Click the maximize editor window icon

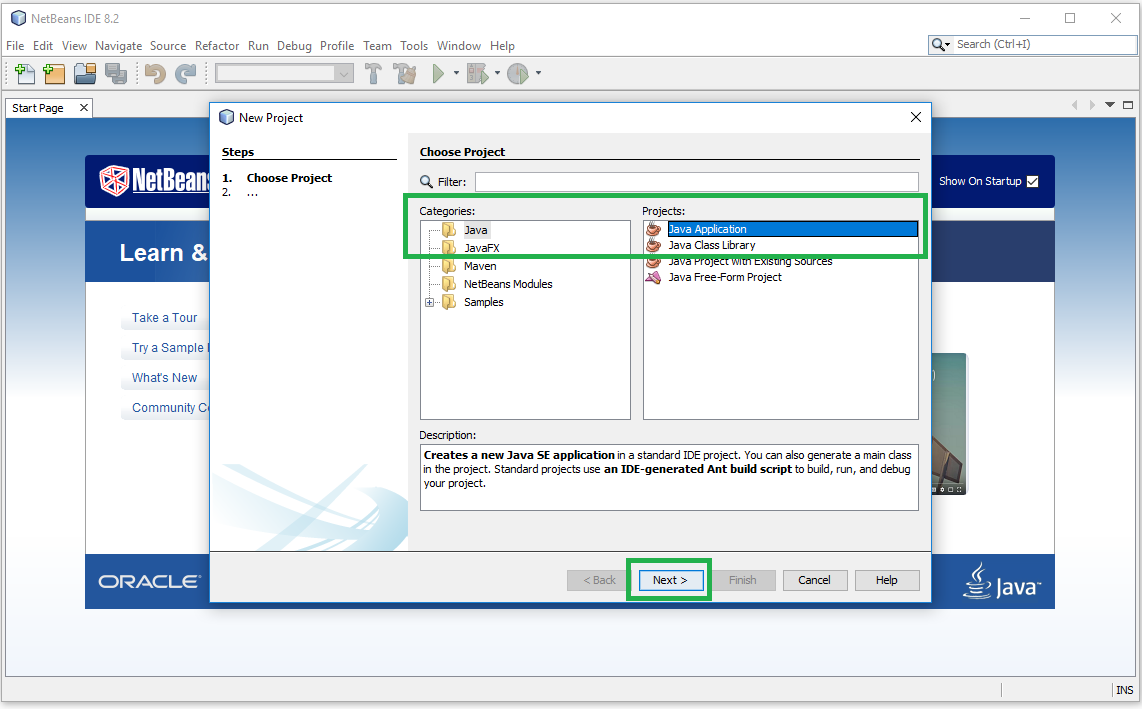(1128, 105)
